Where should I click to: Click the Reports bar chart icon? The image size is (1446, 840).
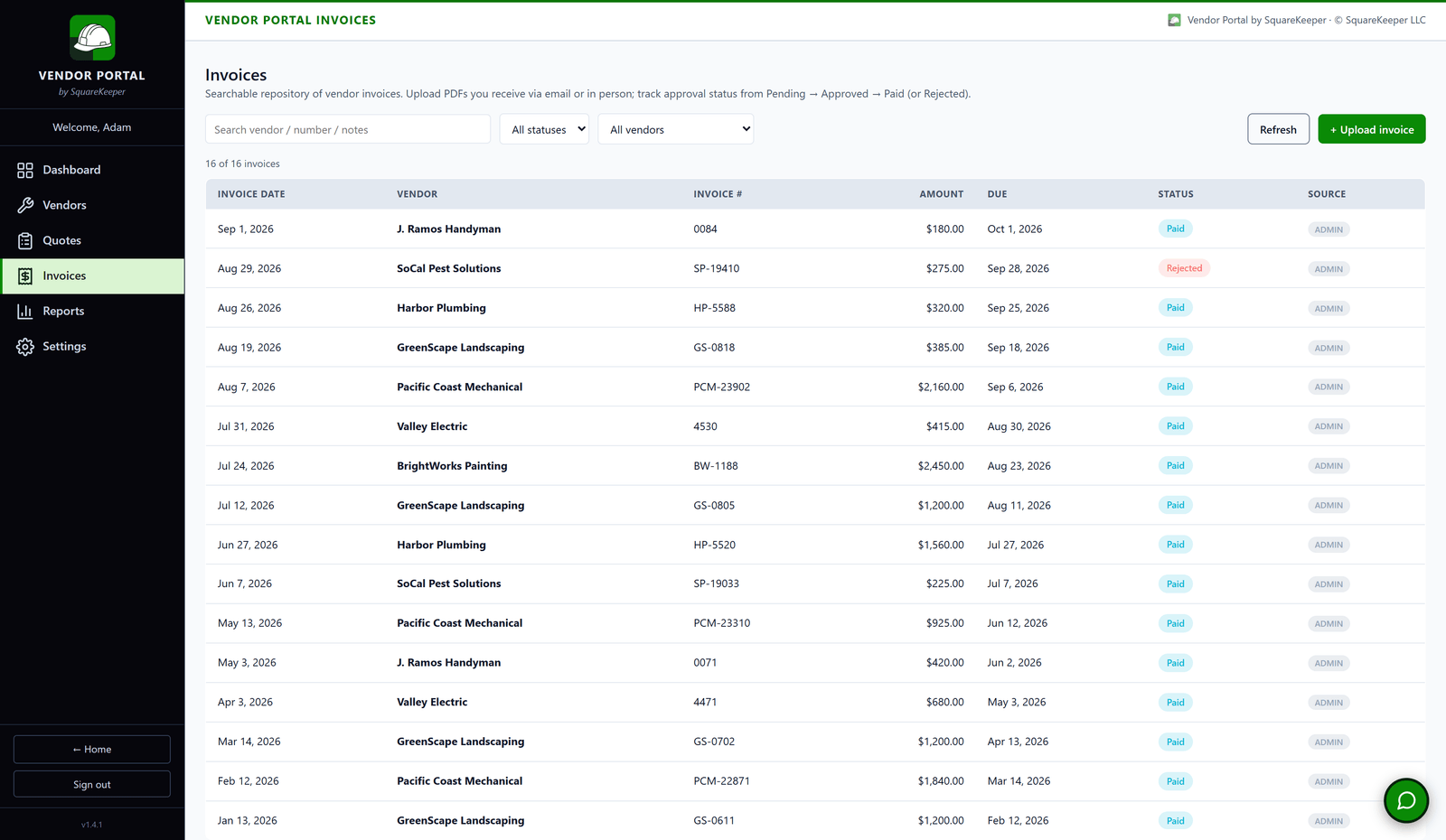point(25,311)
